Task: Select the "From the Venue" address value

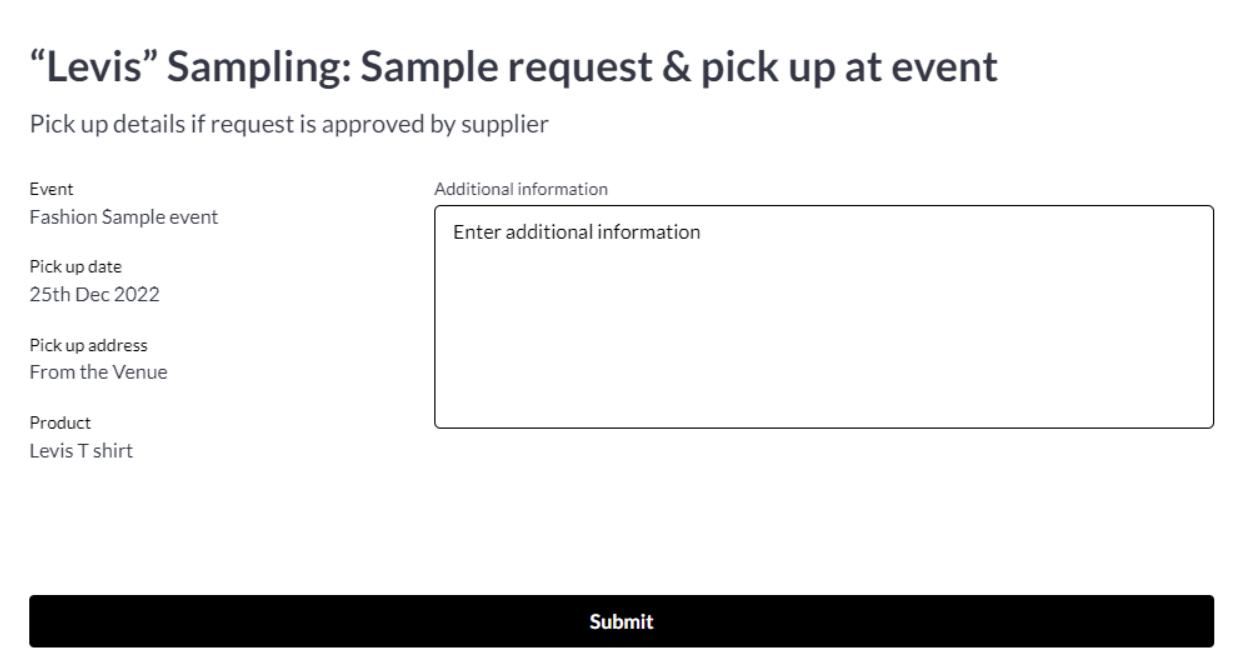Action: click(x=98, y=372)
